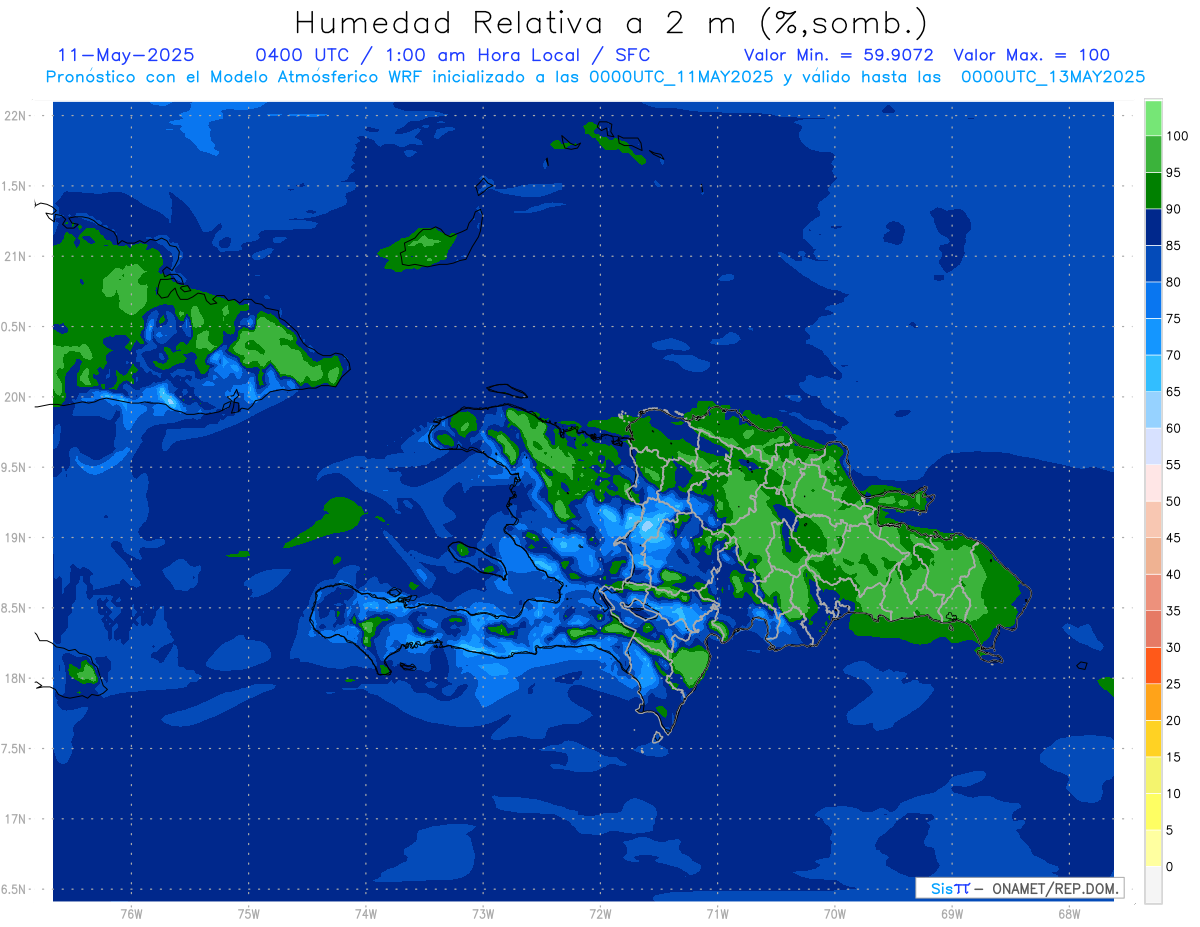Select the blue legend swatch between 80 and 85

[x=1153, y=264]
